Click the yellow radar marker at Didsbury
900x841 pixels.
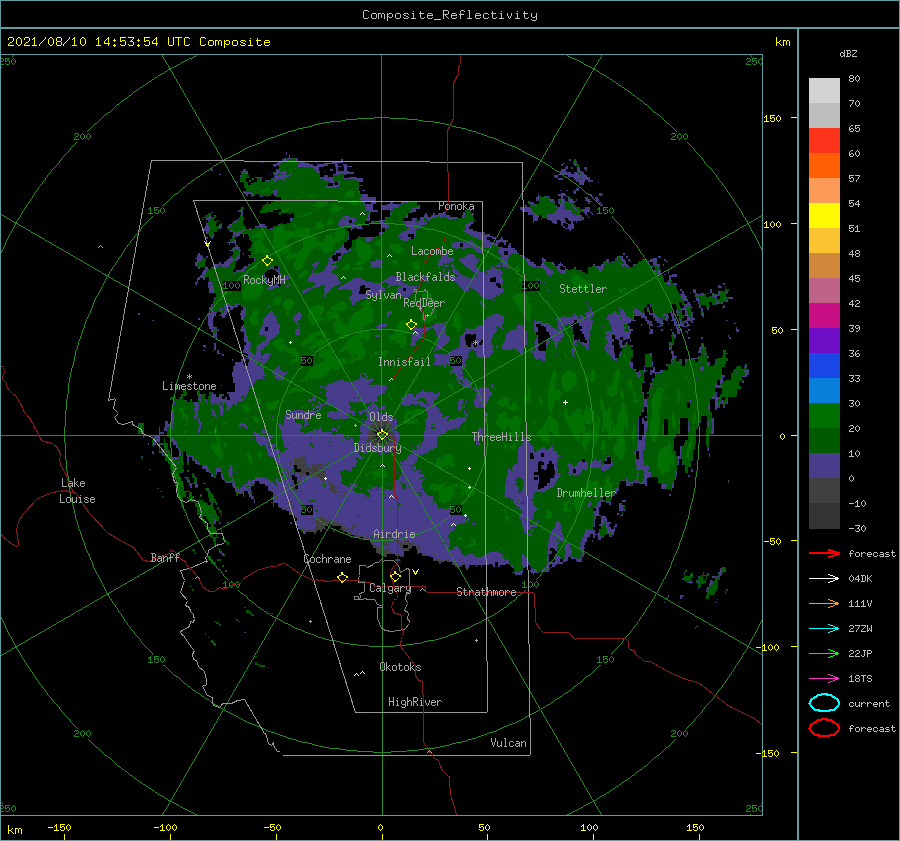click(382, 435)
